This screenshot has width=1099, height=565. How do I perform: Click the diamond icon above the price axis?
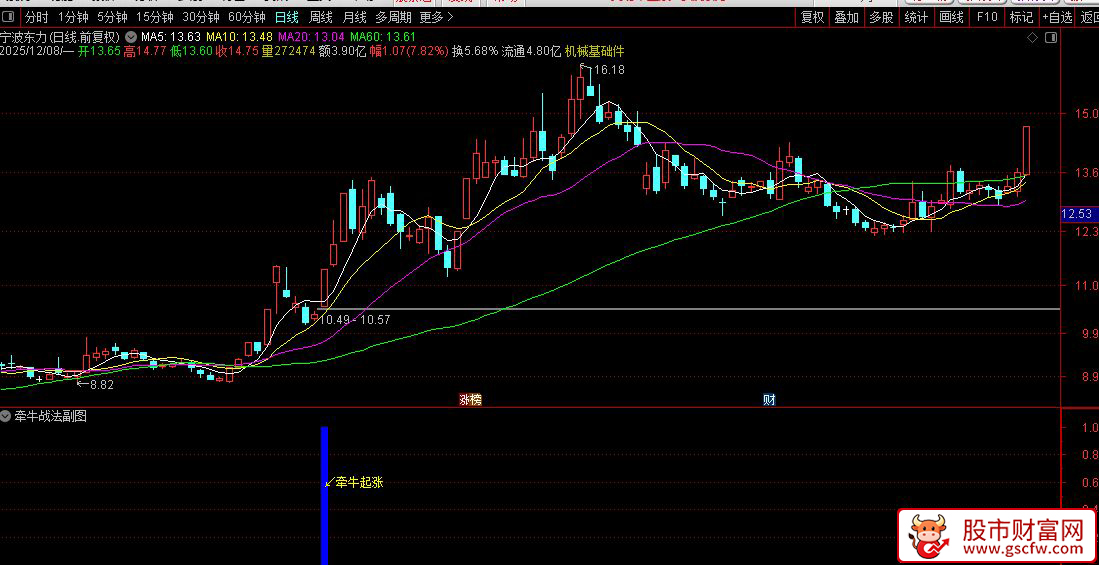[1032, 36]
